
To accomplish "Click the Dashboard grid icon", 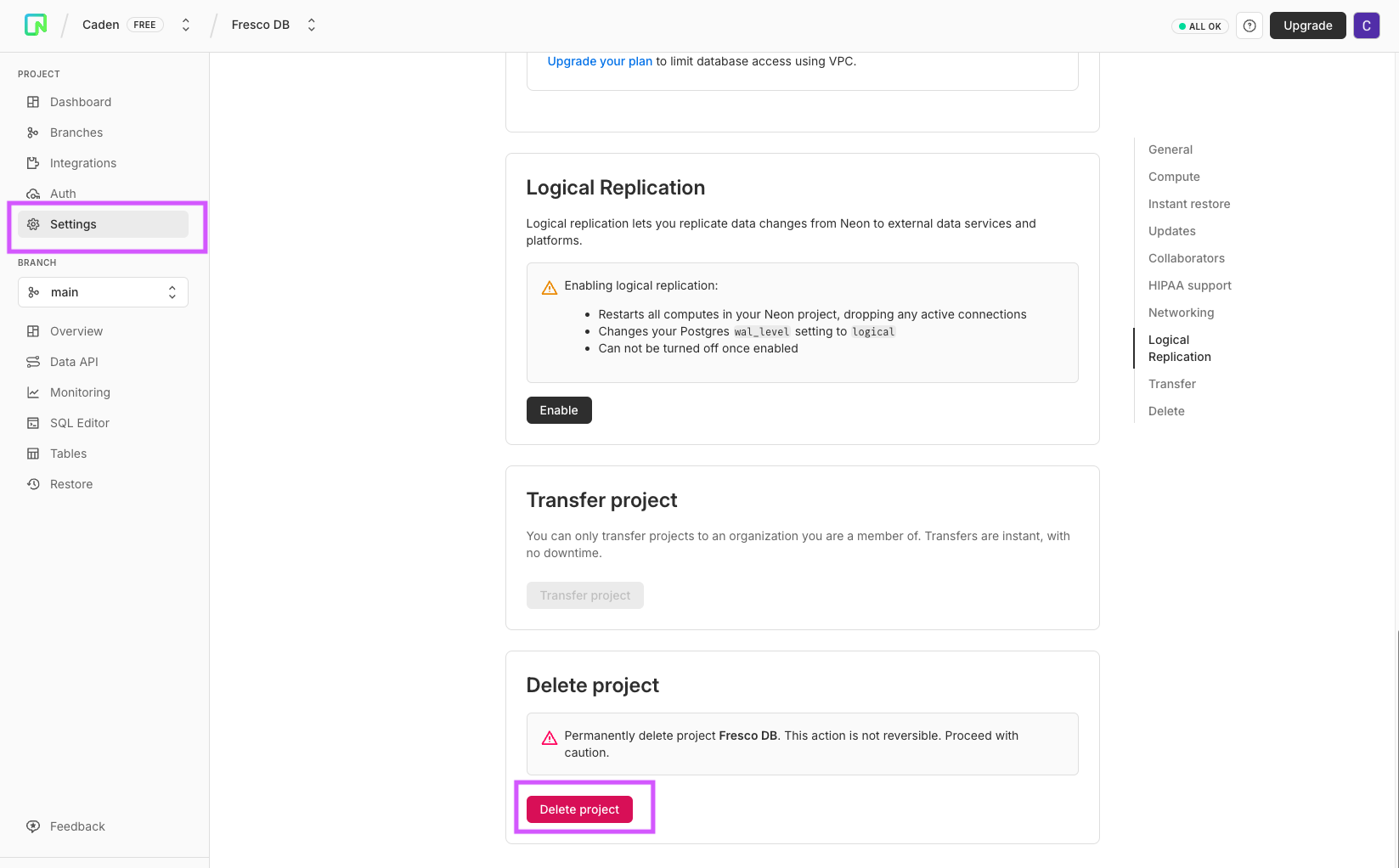I will 33,102.
